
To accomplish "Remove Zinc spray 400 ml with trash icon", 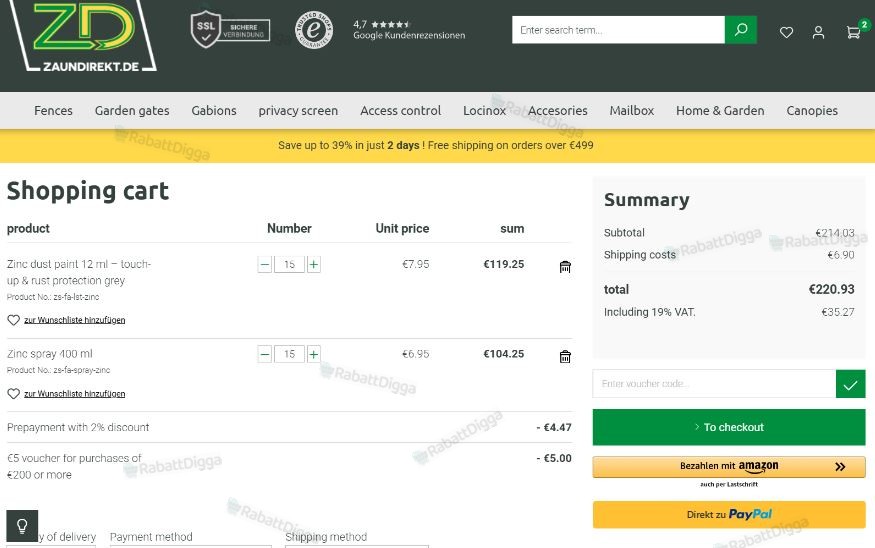I will pyautogui.click(x=565, y=357).
